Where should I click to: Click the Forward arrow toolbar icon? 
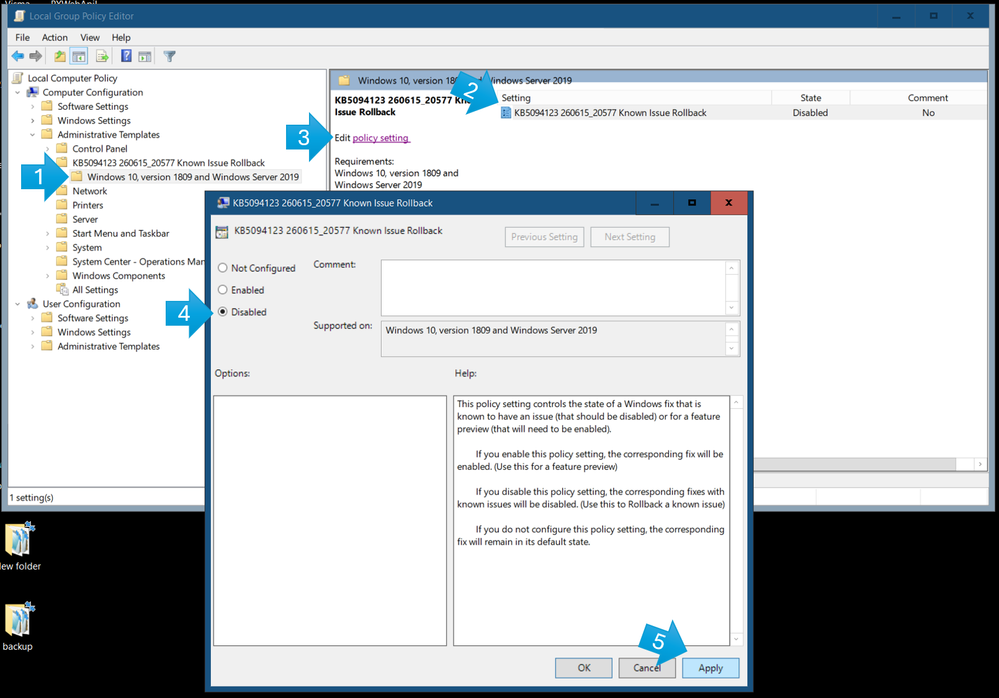pyautogui.click(x=36, y=56)
